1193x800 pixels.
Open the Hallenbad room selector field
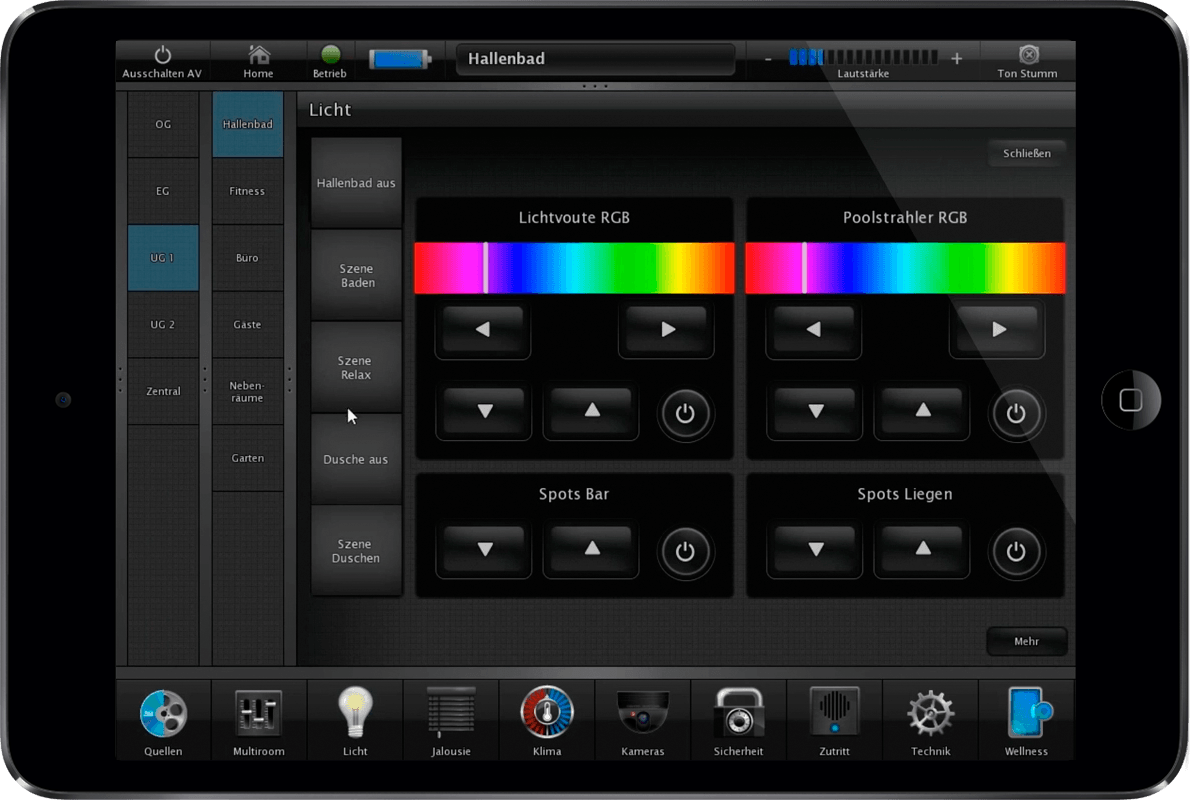coord(595,59)
